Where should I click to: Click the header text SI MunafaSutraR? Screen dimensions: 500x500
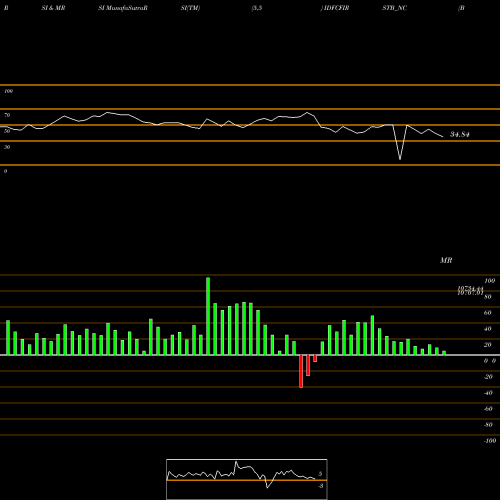pos(123,8)
